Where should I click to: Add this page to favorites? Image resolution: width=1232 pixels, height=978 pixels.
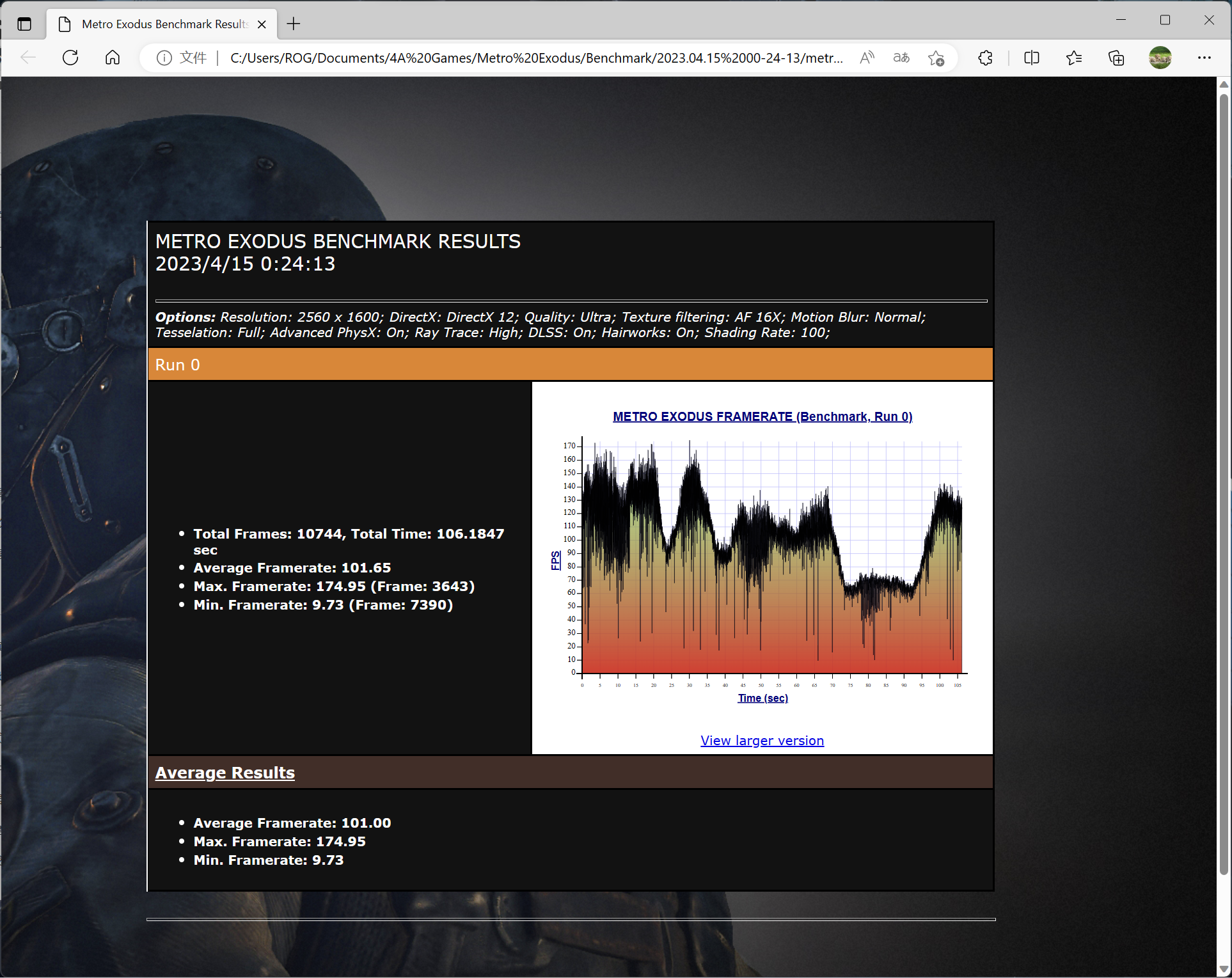point(936,58)
